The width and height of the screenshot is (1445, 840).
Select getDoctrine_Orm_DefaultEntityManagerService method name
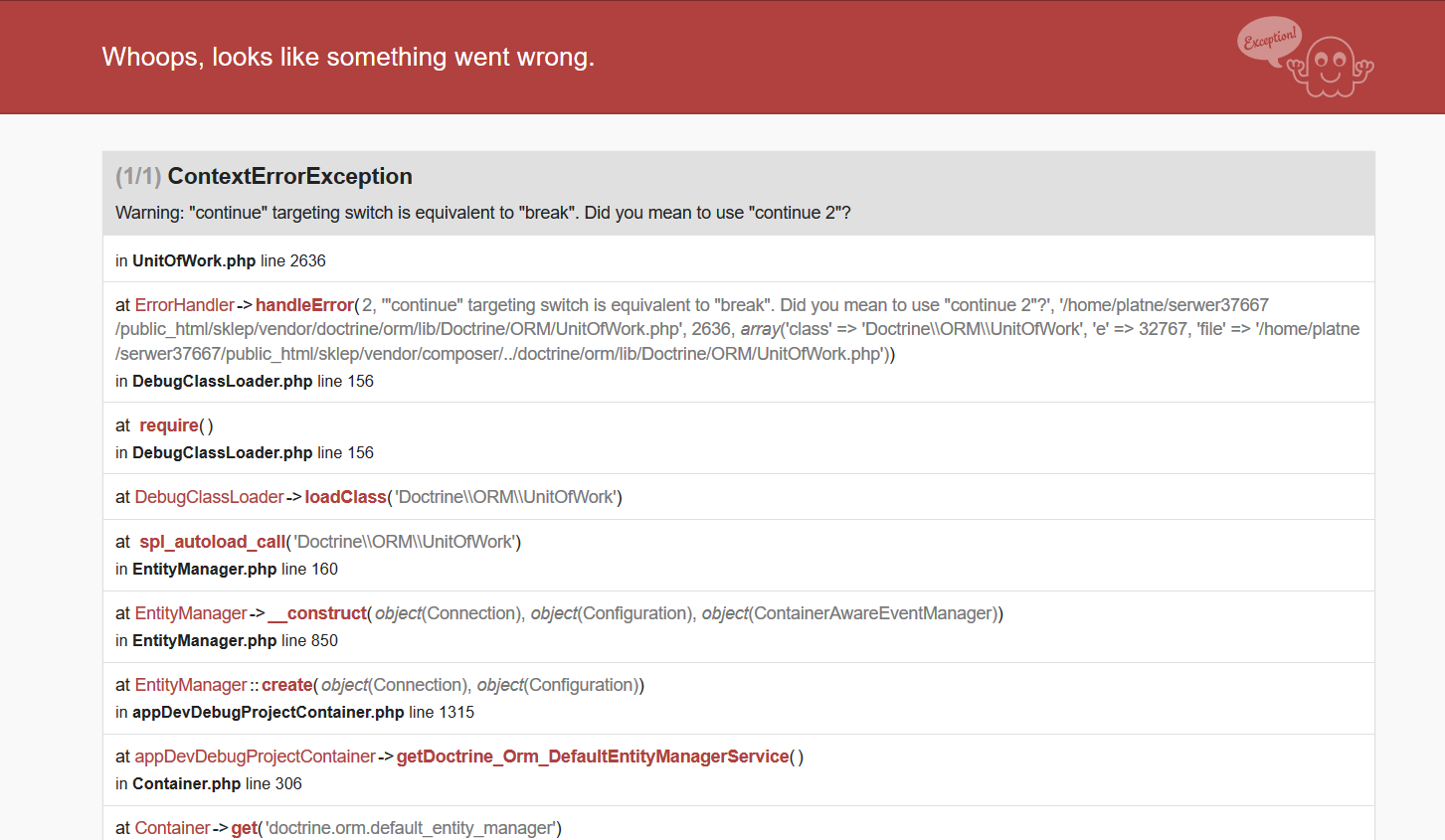[593, 756]
